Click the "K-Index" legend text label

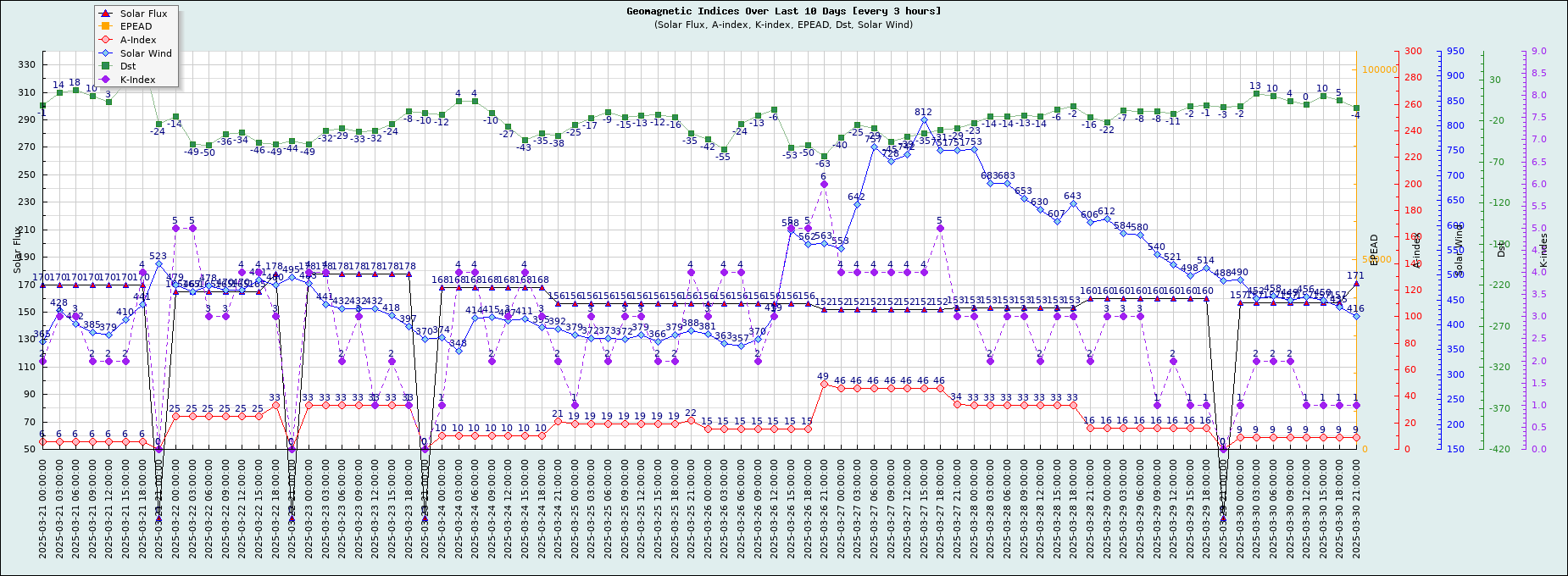(138, 80)
